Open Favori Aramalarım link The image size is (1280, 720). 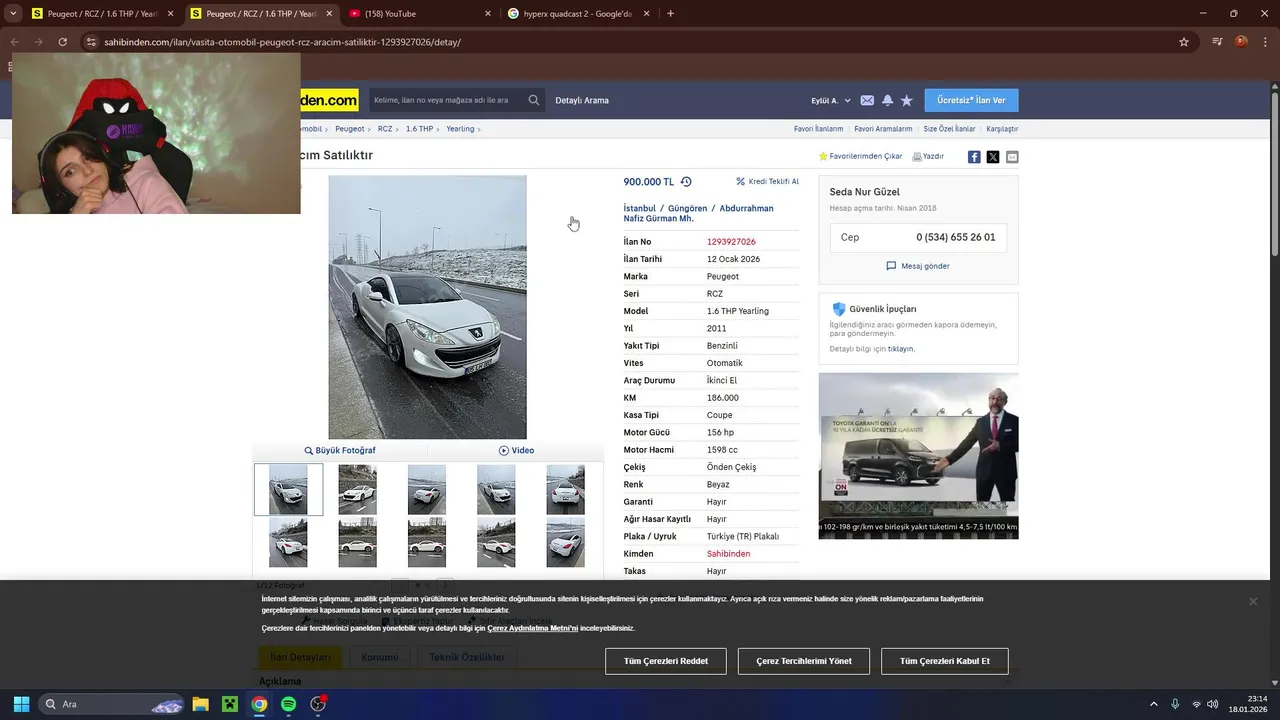pos(883,129)
